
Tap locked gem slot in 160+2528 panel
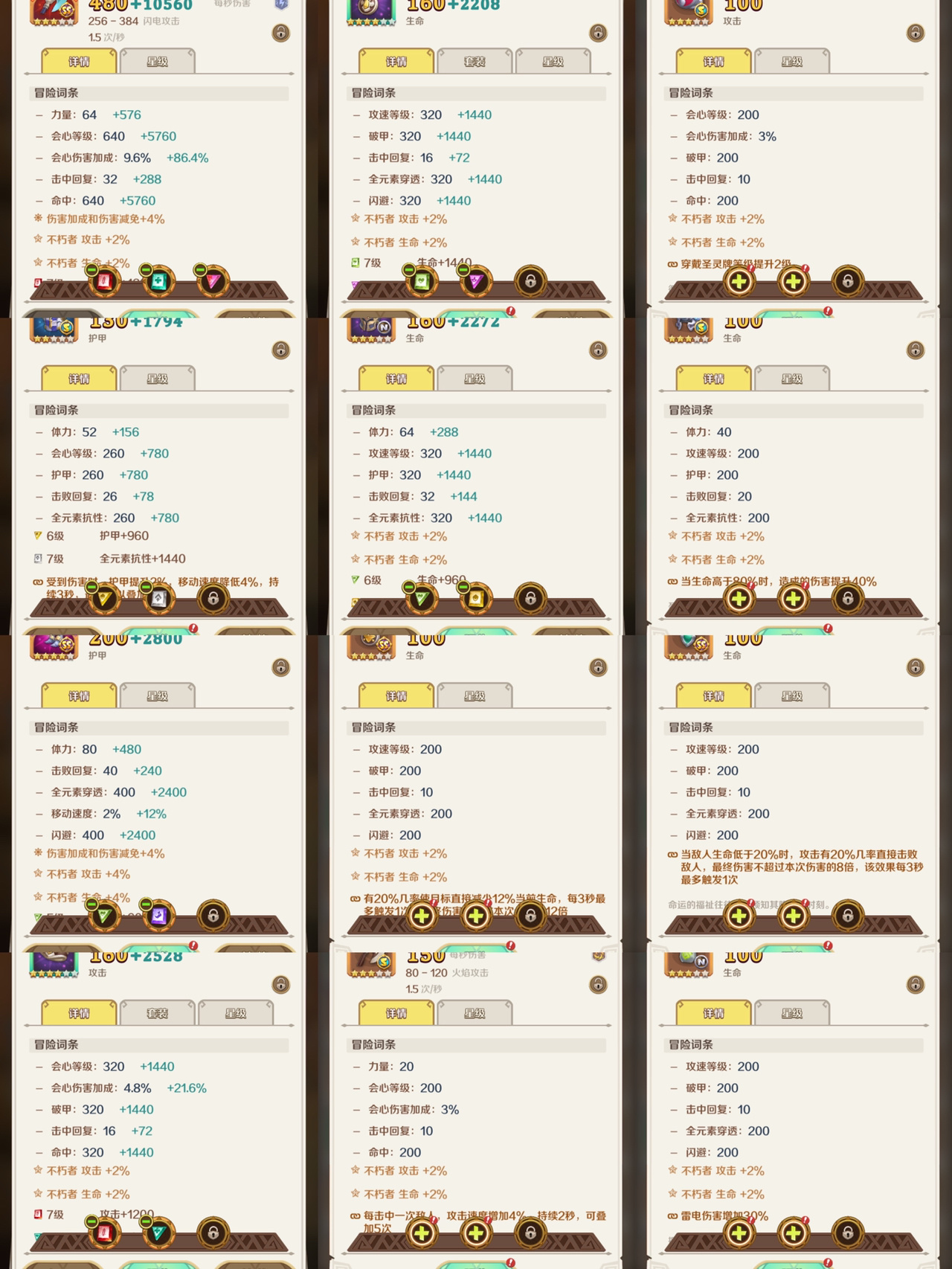point(213,1233)
